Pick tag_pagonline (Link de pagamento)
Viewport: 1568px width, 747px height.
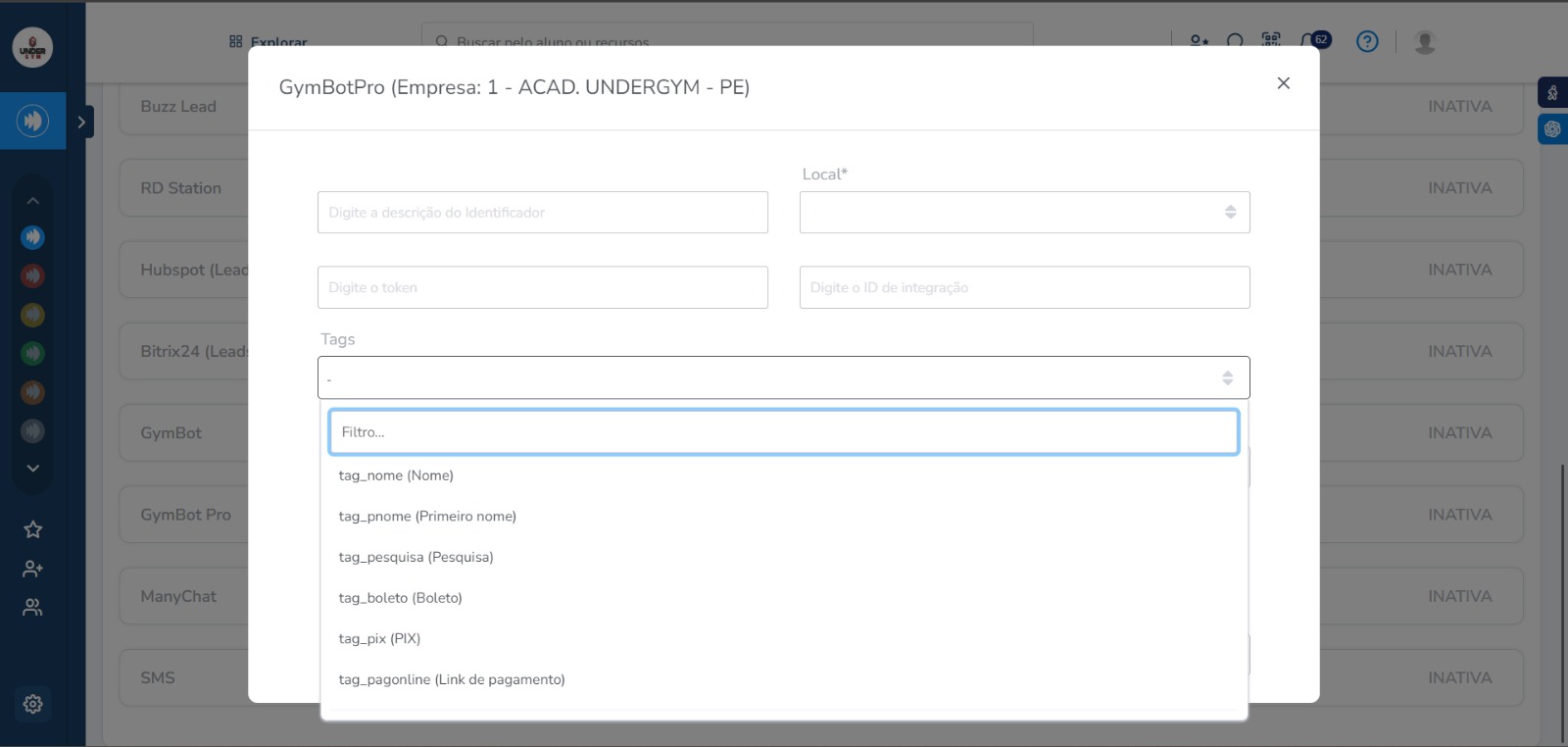coord(452,679)
